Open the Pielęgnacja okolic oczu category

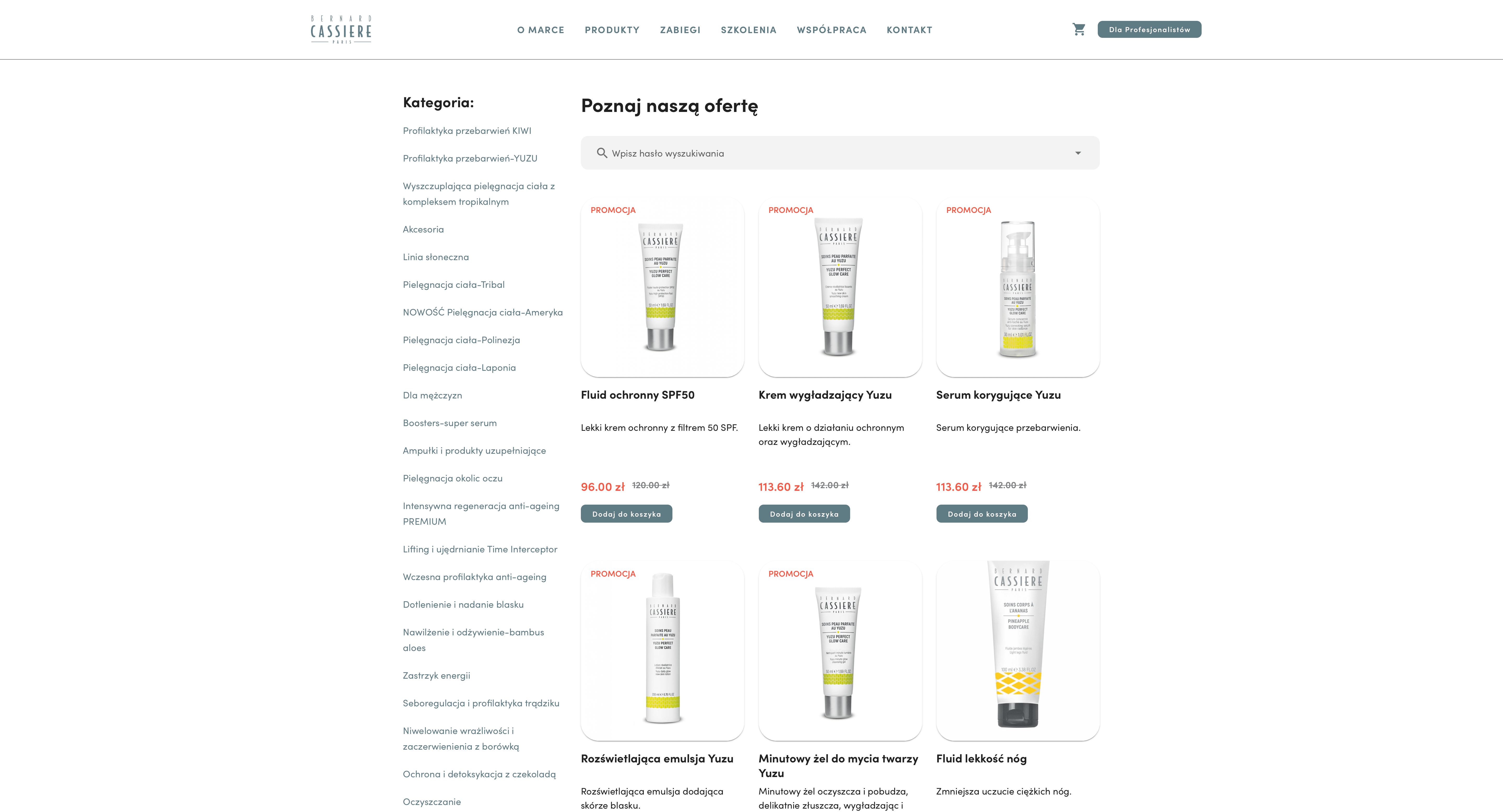452,478
